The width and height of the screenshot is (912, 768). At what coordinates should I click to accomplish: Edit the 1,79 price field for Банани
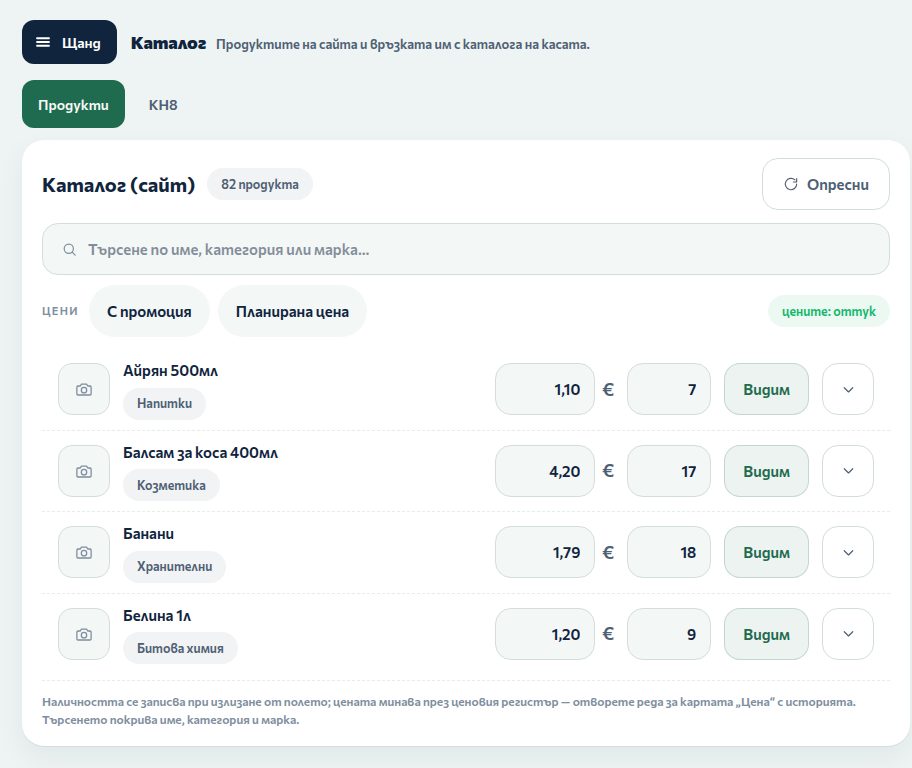(x=544, y=552)
